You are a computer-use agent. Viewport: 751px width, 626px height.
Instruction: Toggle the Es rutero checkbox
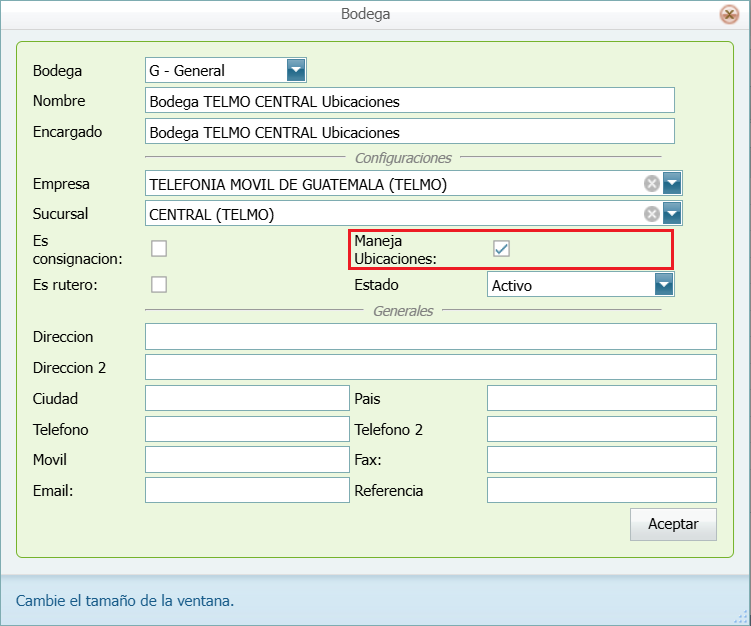click(159, 284)
